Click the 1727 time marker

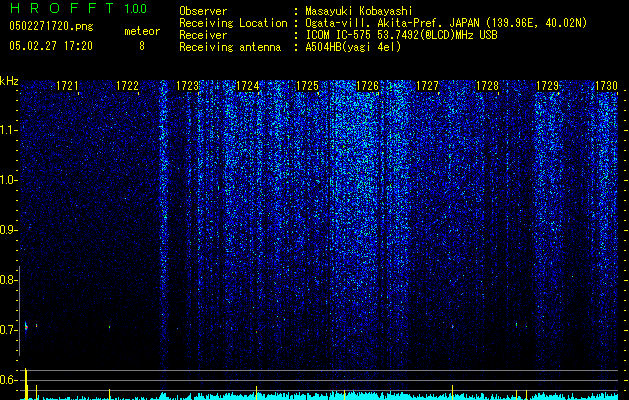coord(428,86)
